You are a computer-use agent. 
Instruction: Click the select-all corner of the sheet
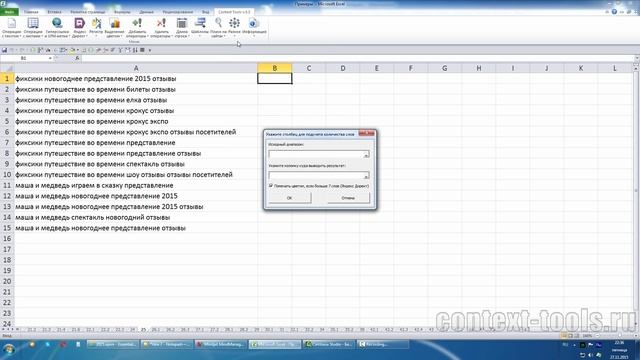(7, 68)
